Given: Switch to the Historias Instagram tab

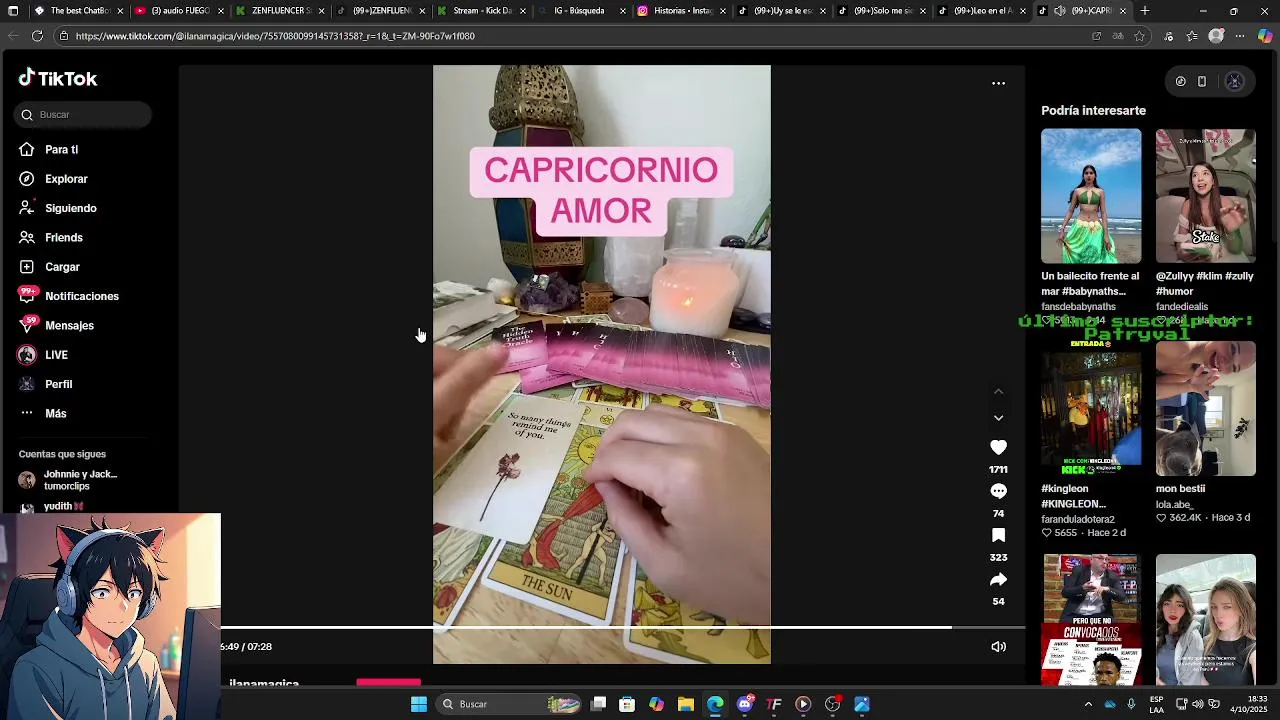Looking at the screenshot, I should coord(683,11).
